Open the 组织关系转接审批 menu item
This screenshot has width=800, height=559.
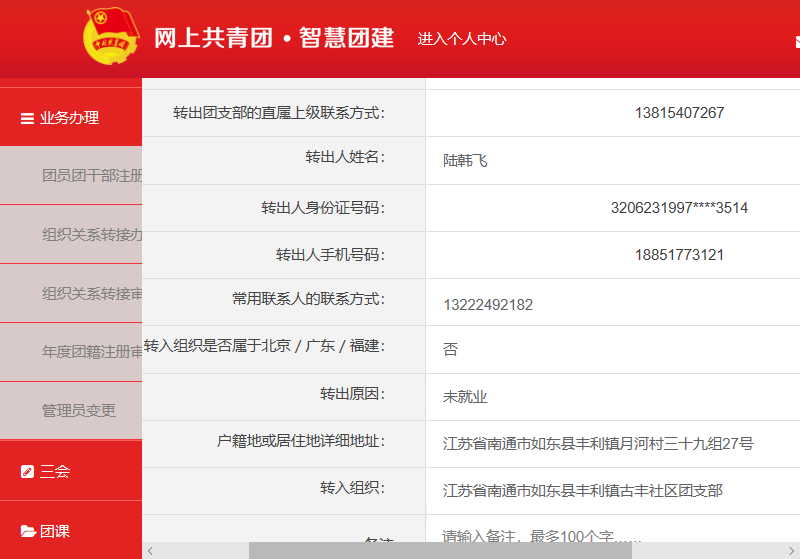coord(91,294)
